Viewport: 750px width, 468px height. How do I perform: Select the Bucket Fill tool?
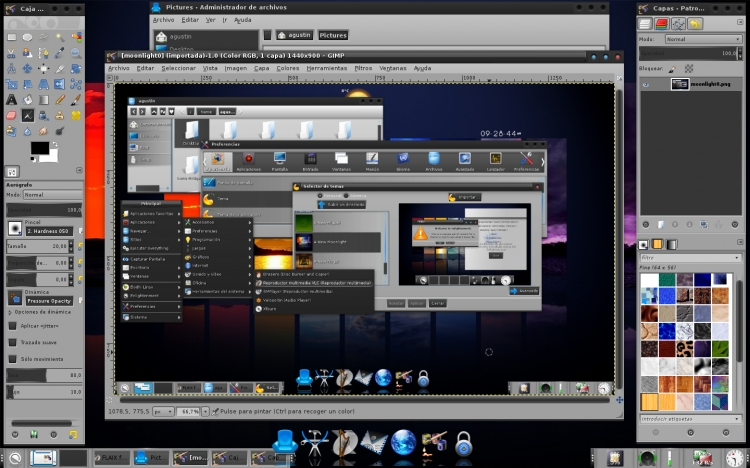coord(28,100)
